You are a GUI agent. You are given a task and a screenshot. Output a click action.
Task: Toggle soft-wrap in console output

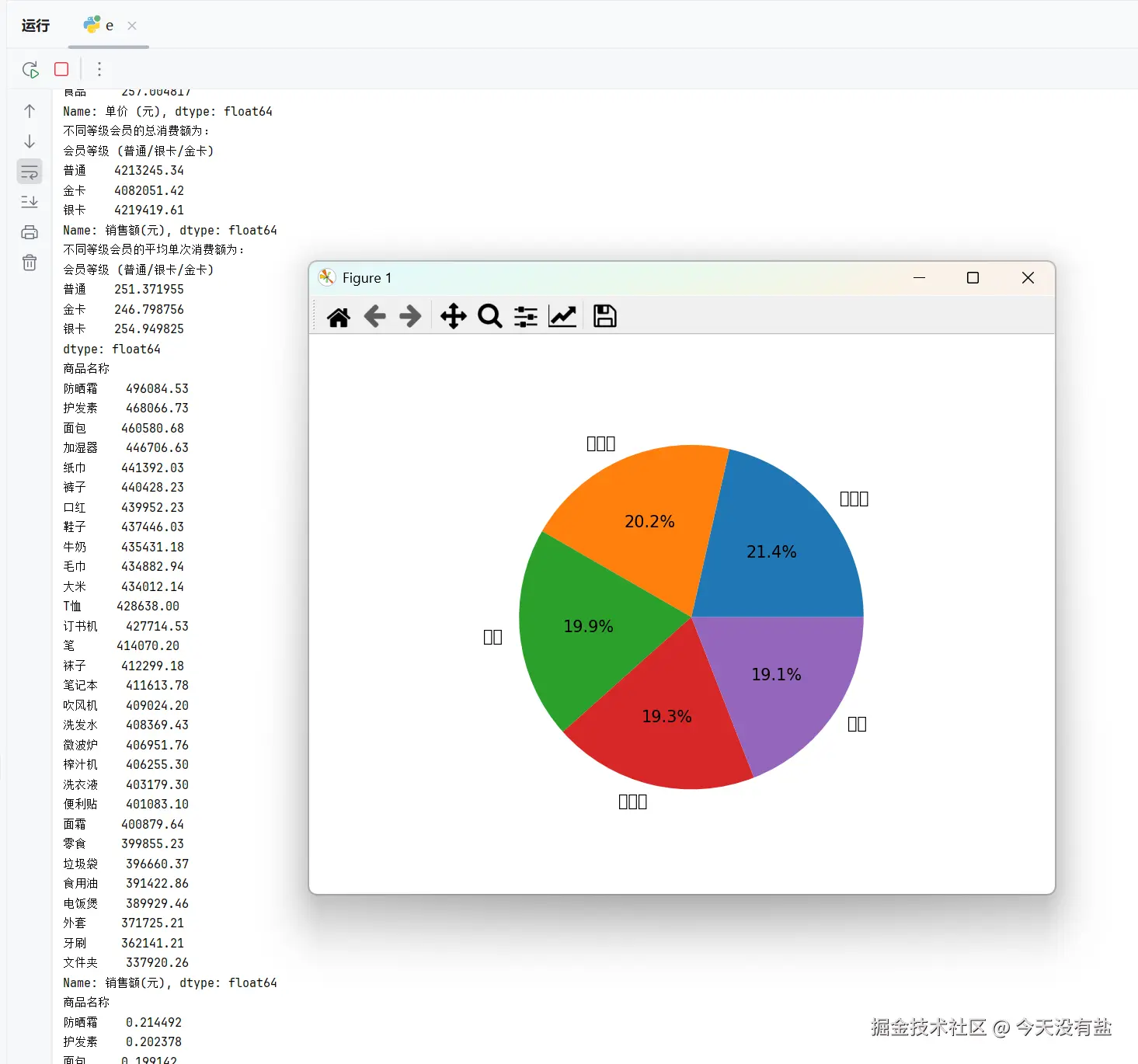(x=30, y=172)
